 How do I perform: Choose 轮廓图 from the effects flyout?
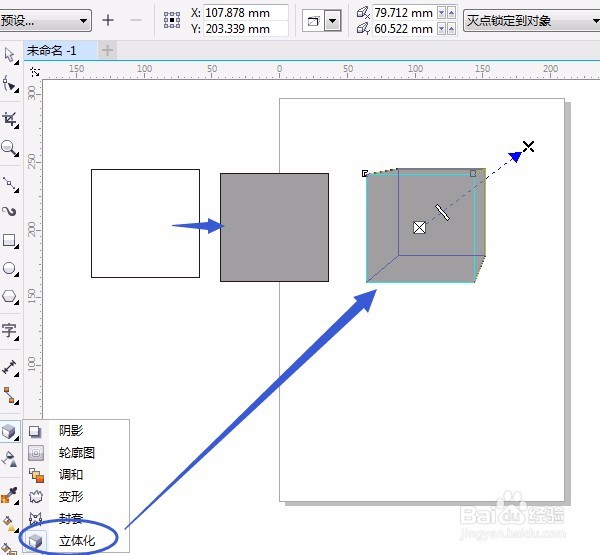pyautogui.click(x=76, y=453)
